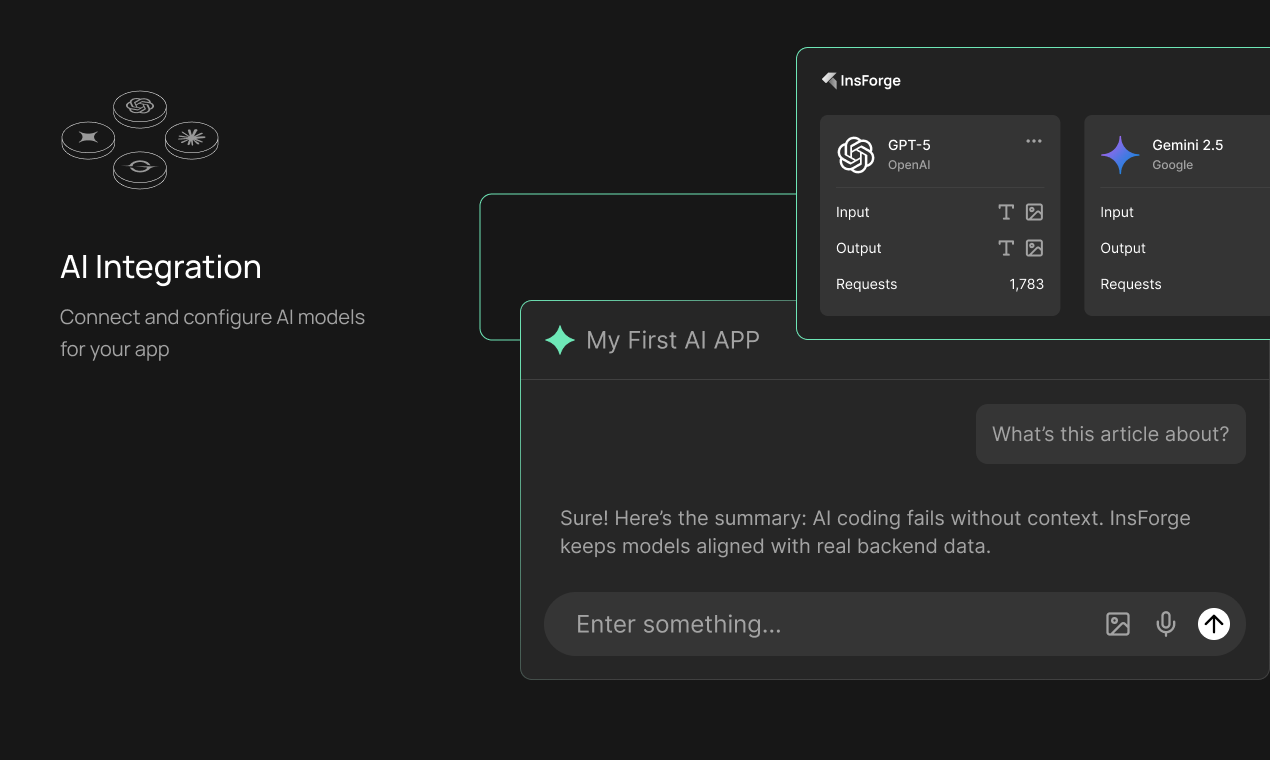Viewport: 1270px width, 760px height.
Task: Click the My First AI APP title
Action: (x=673, y=340)
